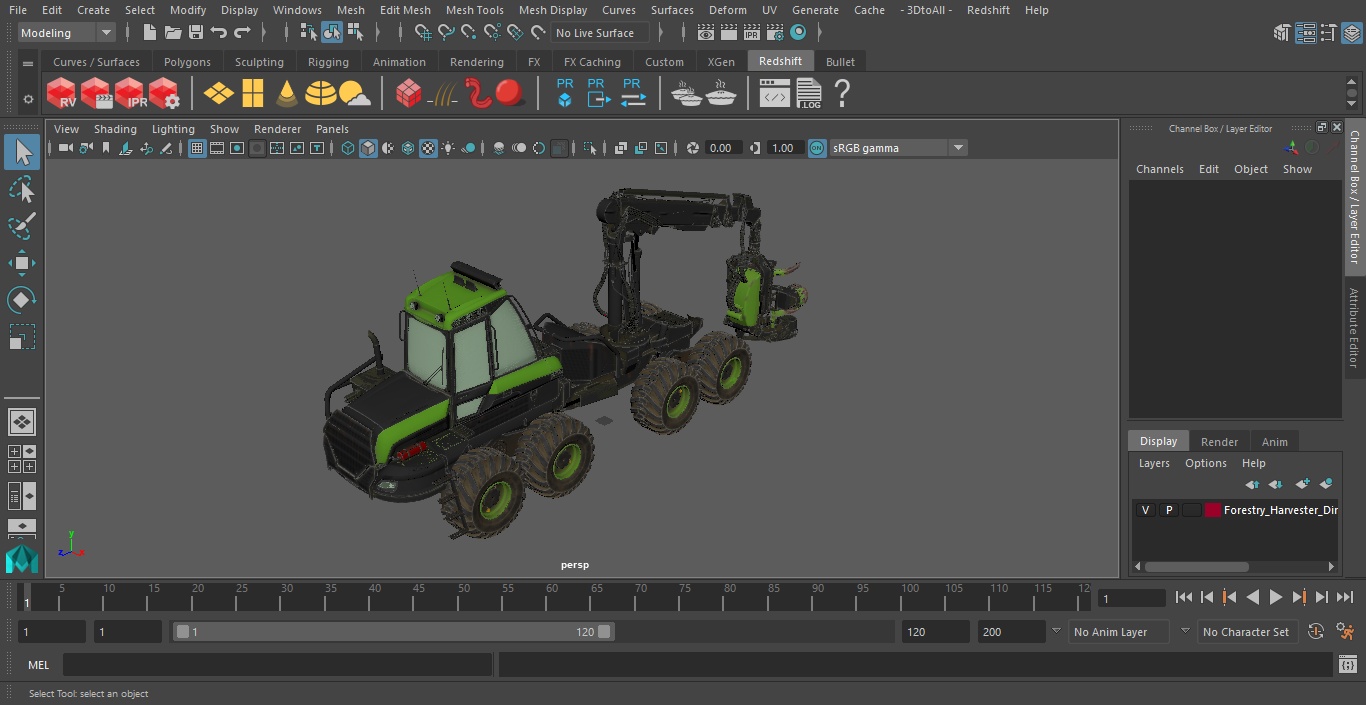The image size is (1366, 705).
Task: Toggle the auto keyframe button
Action: pos(1315,632)
